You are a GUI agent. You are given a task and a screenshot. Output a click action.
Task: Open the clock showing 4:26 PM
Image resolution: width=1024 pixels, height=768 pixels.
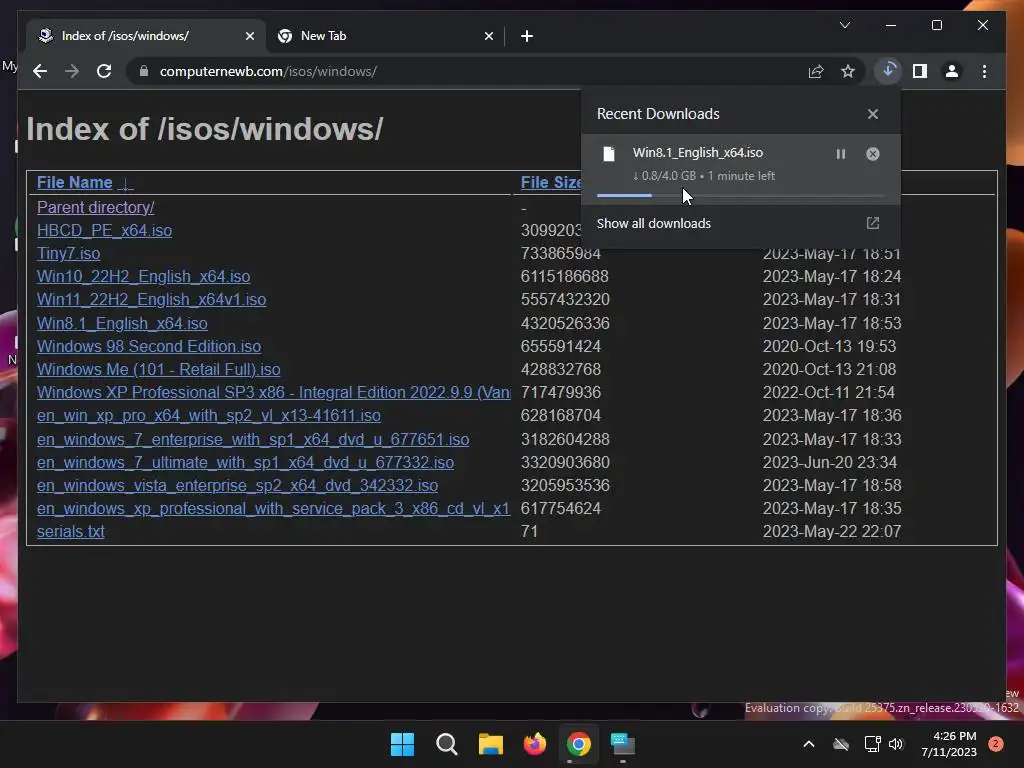949,744
